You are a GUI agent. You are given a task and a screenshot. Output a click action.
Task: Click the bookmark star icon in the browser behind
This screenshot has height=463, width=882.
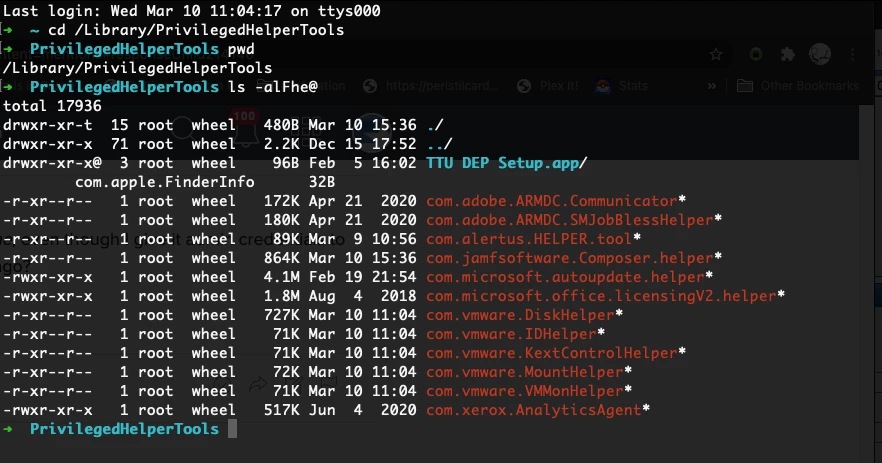(716, 55)
